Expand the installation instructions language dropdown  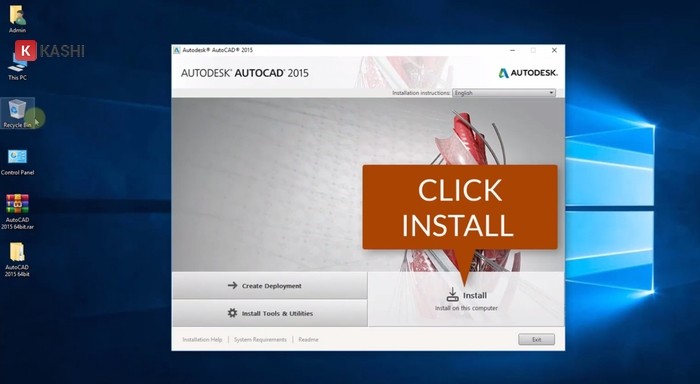point(504,93)
